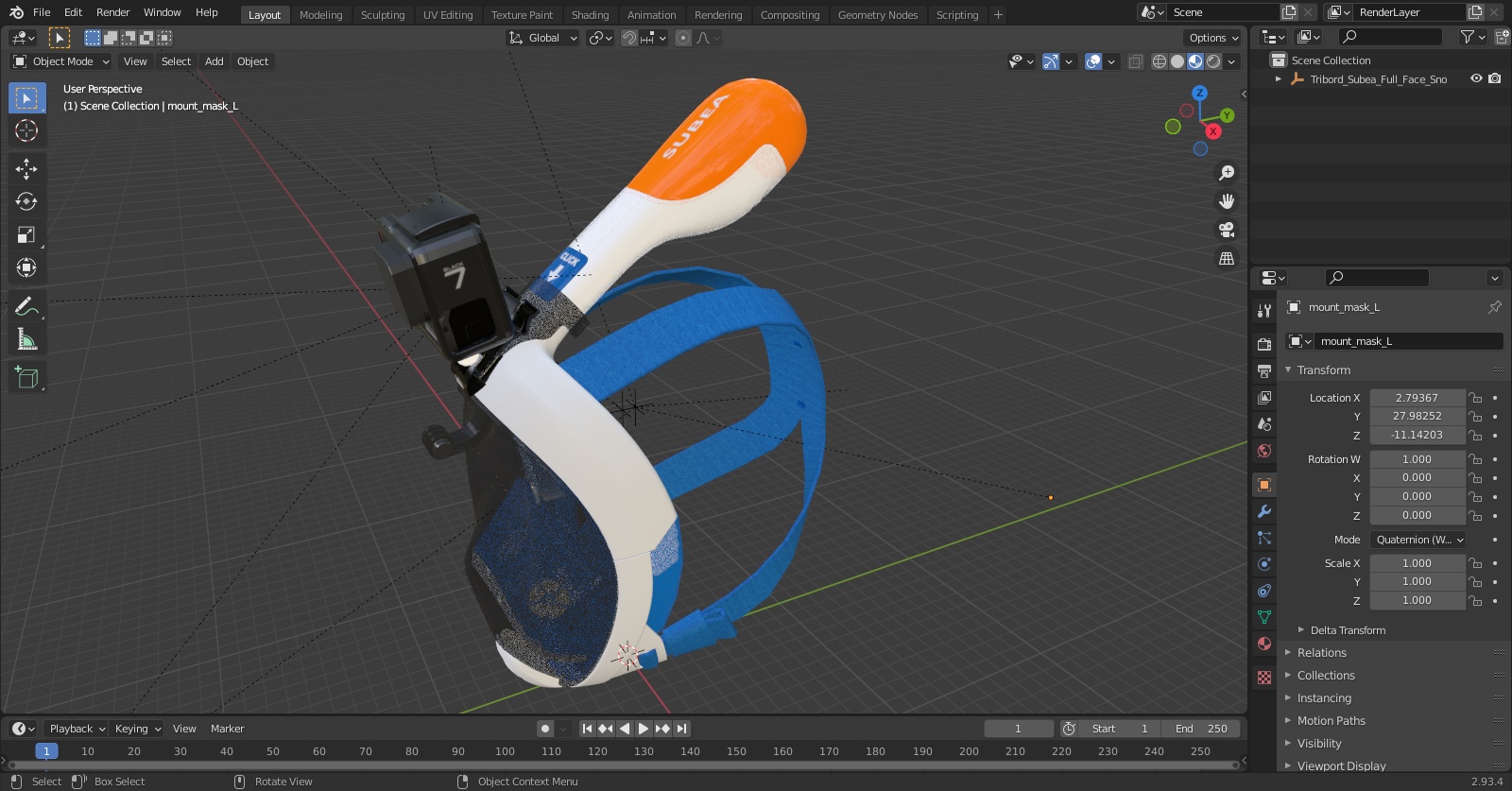Screen dimensions: 1512x791
Task: Switch to the Modeling workspace tab
Action: click(x=320, y=15)
